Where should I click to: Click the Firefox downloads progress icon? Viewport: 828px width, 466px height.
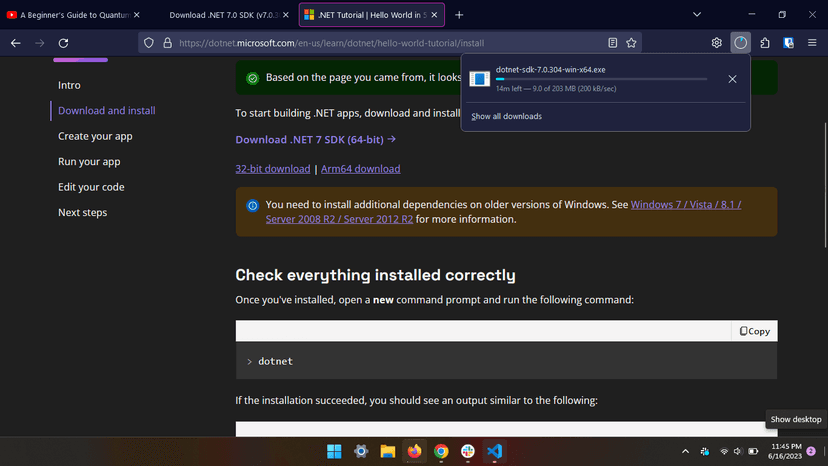pyautogui.click(x=740, y=43)
